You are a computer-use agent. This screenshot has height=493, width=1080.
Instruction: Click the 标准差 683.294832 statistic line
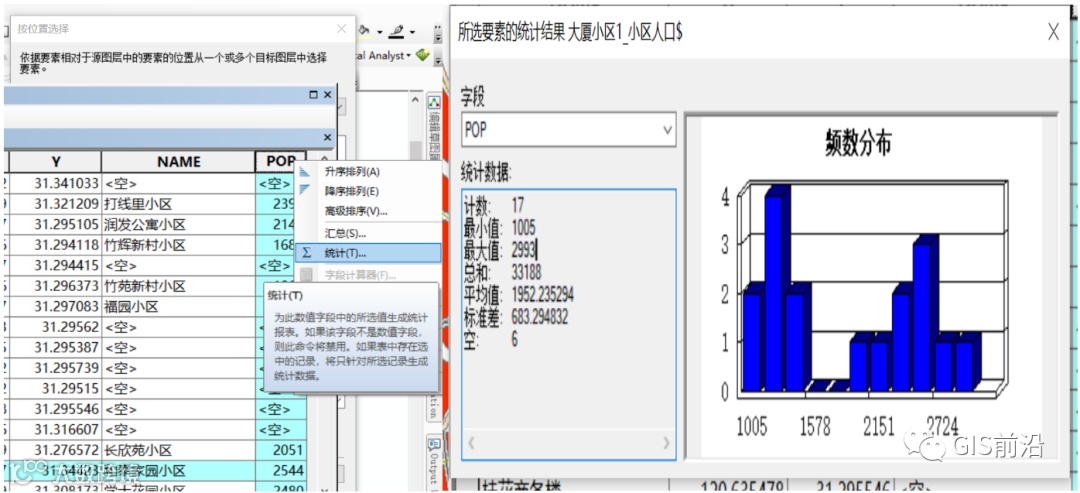pos(516,317)
